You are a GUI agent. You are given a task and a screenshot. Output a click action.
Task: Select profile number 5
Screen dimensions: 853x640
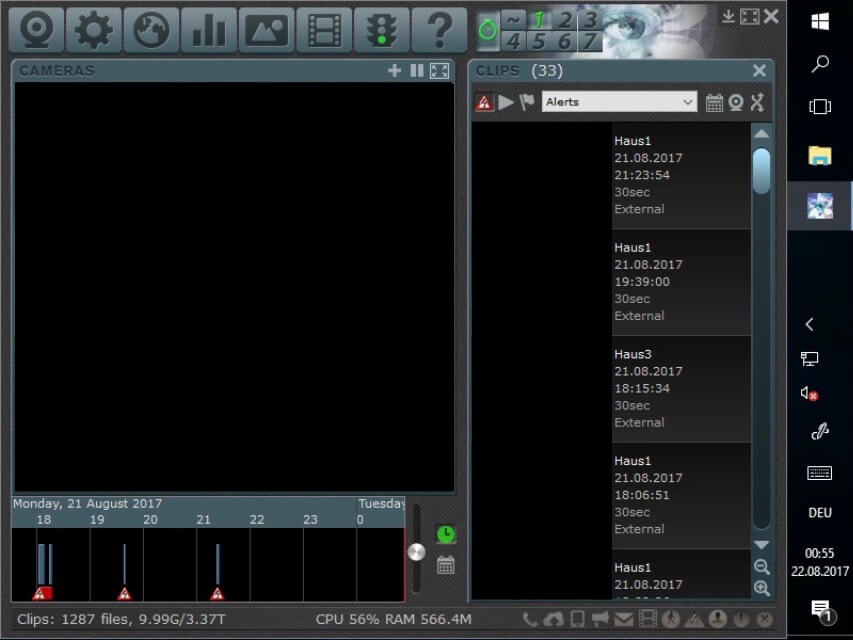tap(539, 41)
